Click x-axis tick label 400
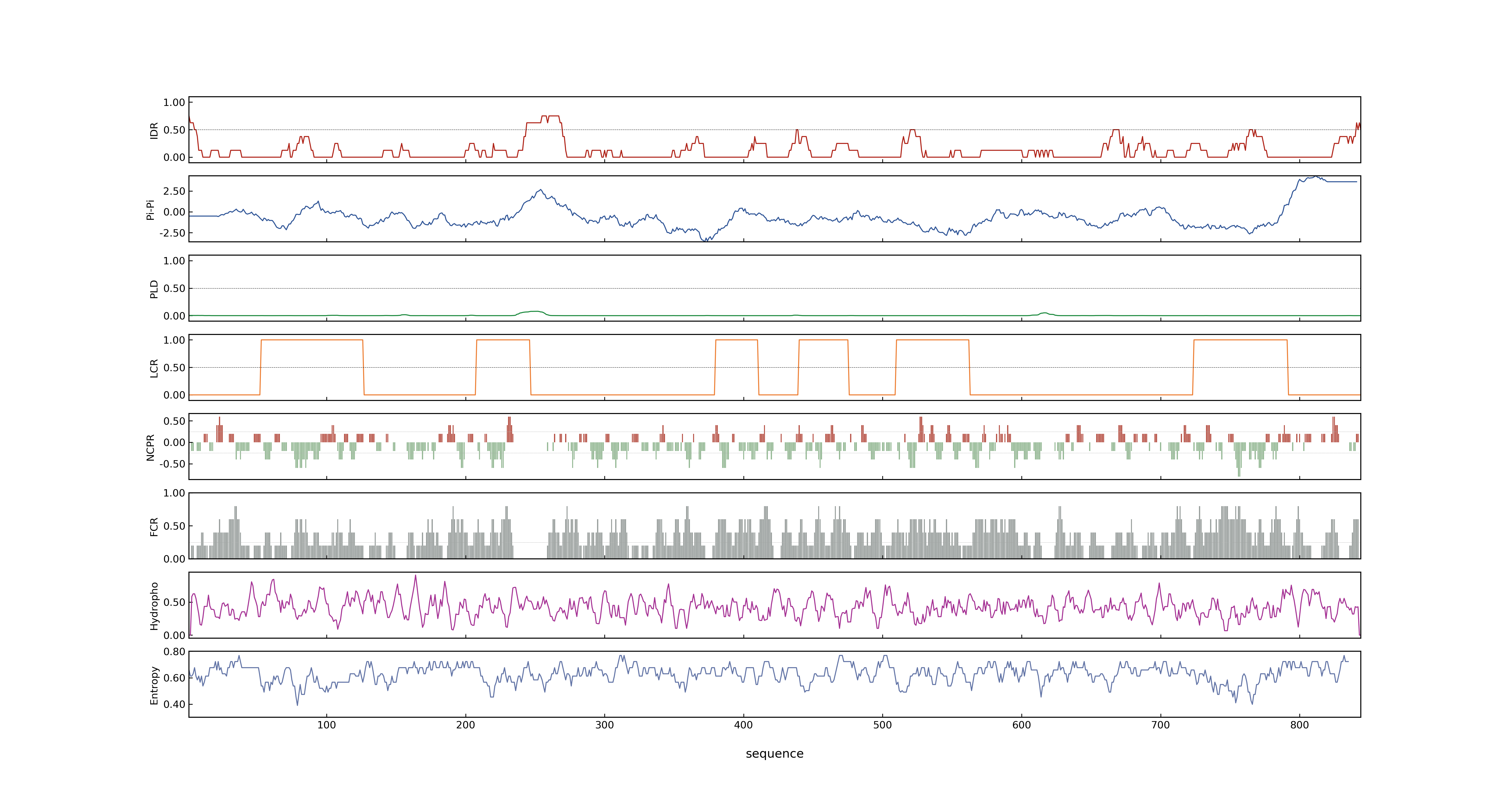The width and height of the screenshot is (1512, 806). point(744,725)
